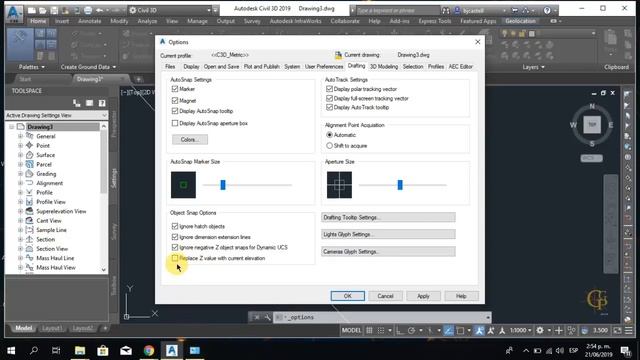Expand the Surface settings node

pos(20,155)
